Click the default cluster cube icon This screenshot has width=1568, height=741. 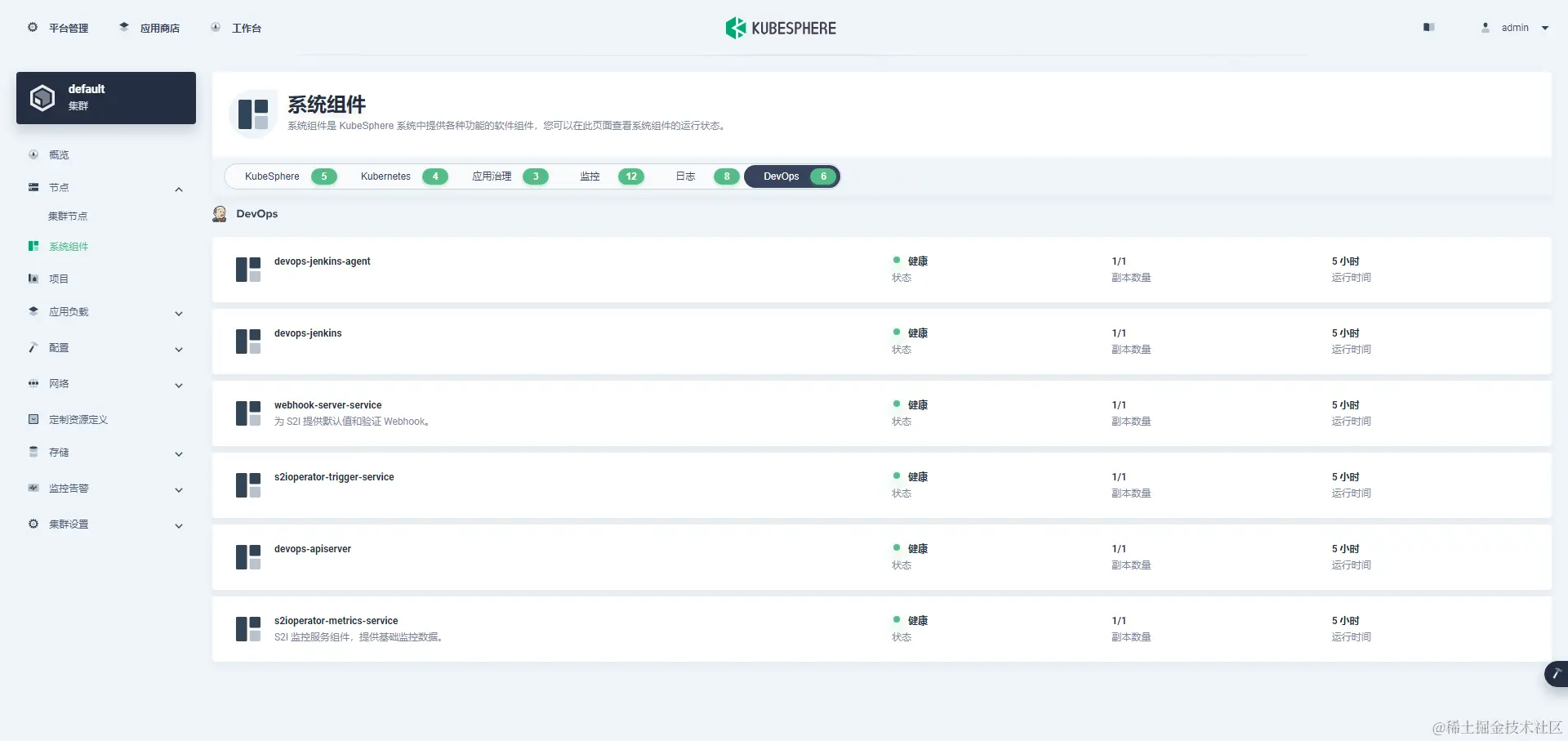tap(42, 98)
